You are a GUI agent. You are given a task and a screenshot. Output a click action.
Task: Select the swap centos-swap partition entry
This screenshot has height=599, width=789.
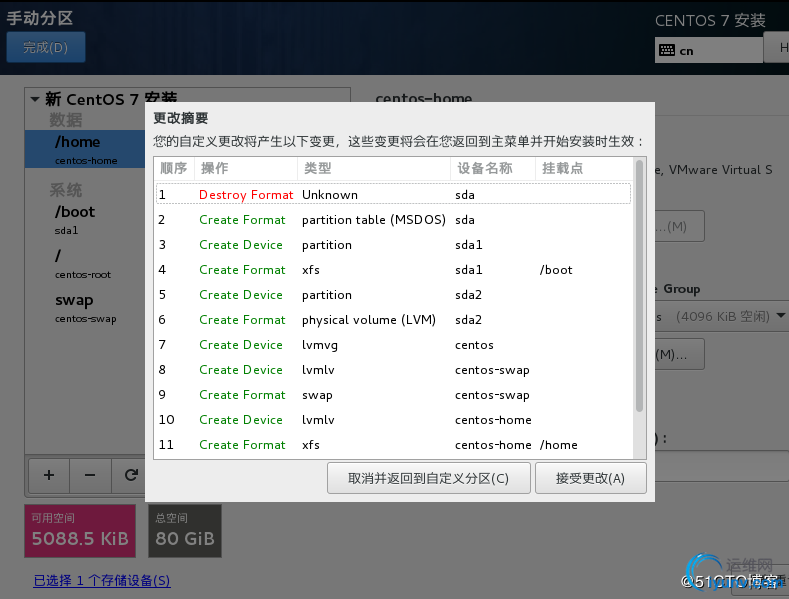[85, 308]
